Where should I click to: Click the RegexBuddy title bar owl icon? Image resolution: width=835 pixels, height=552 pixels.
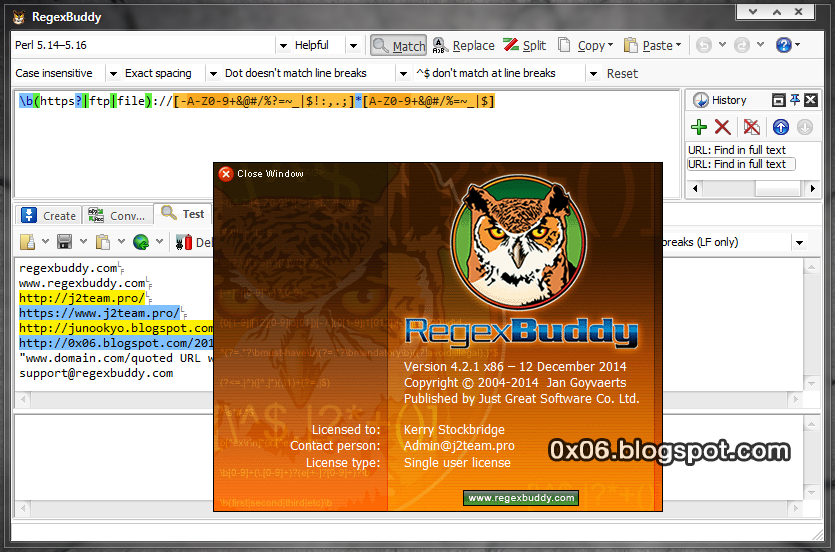pyautogui.click(x=19, y=18)
